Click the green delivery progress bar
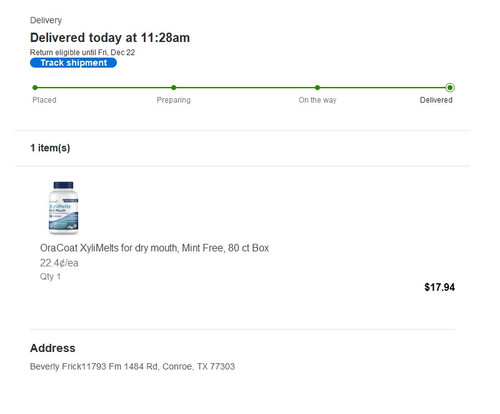Viewport: 500px width, 414px height. [x=242, y=88]
